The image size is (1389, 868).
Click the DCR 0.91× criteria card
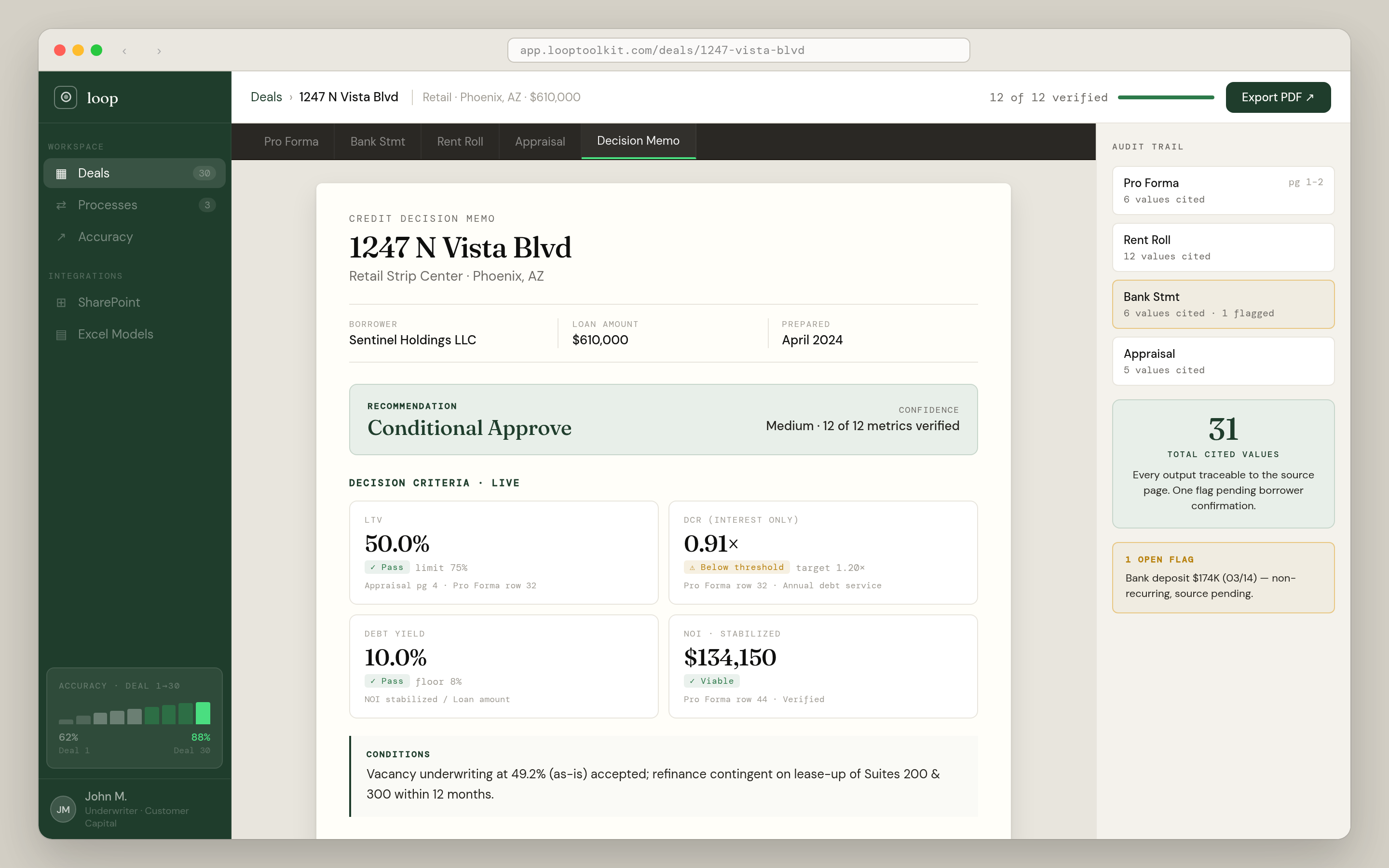822,552
